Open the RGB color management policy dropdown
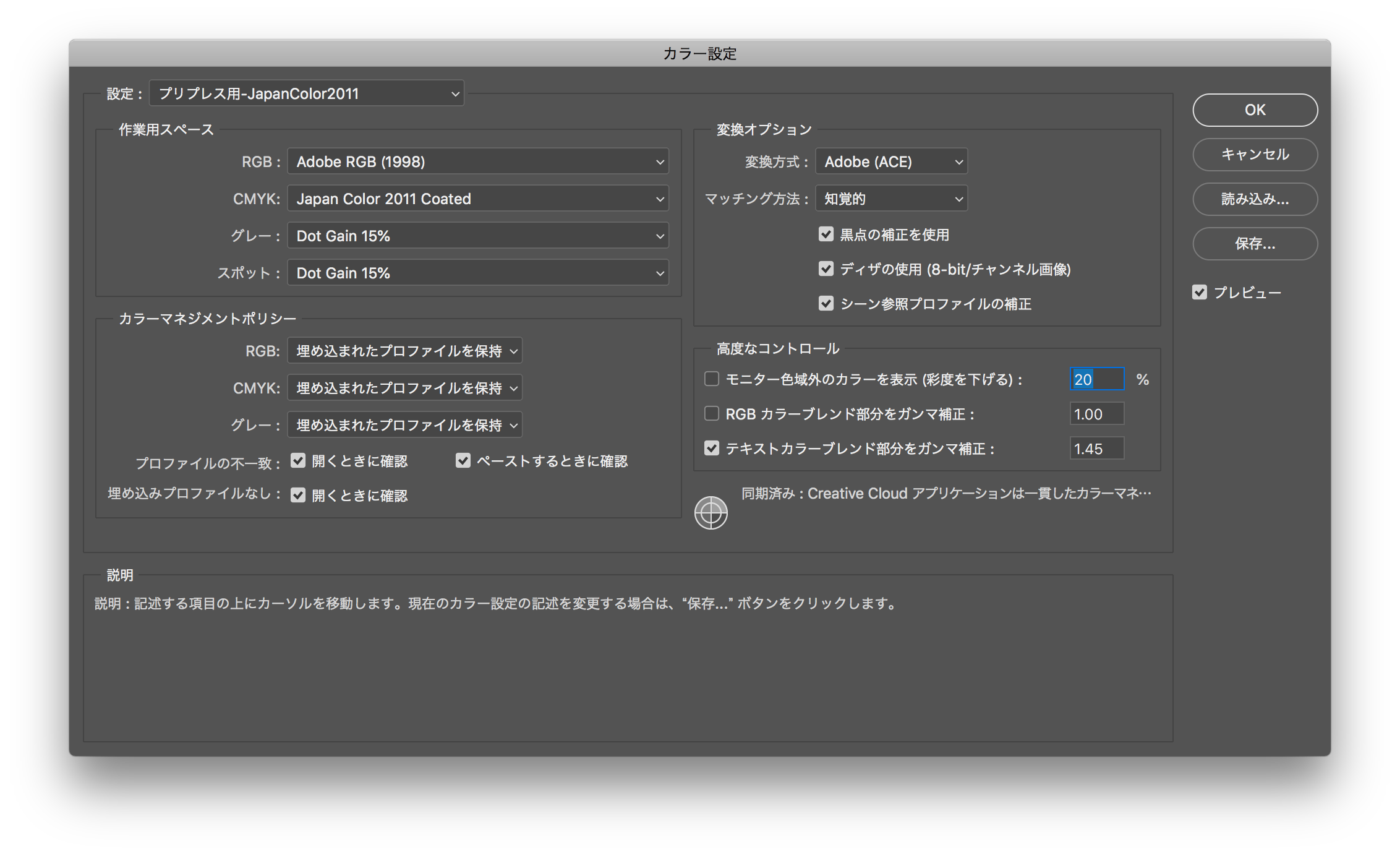Viewport: 1400px width, 855px height. tap(405, 351)
